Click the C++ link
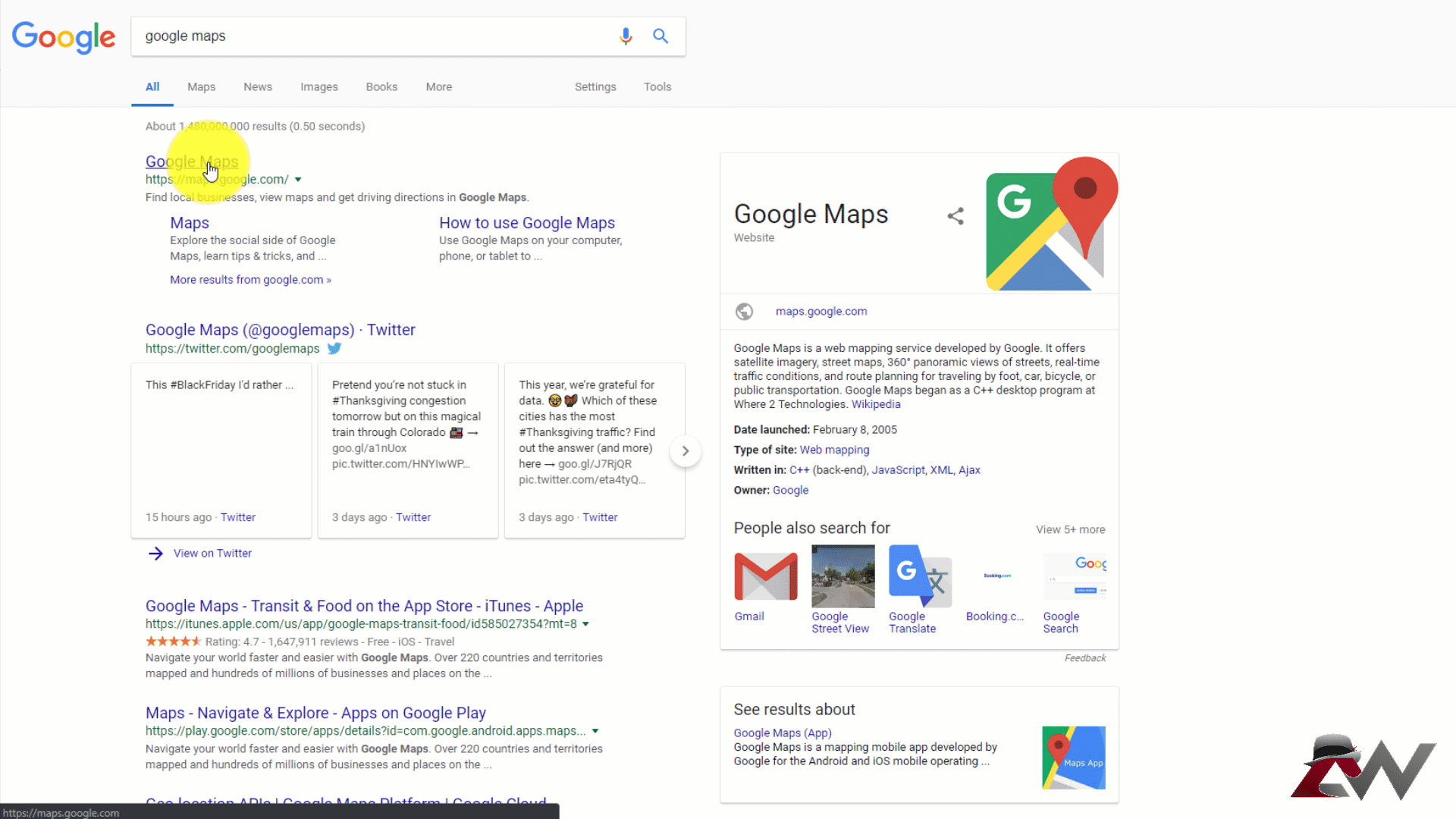Screen dimensions: 1456x819 [799, 470]
